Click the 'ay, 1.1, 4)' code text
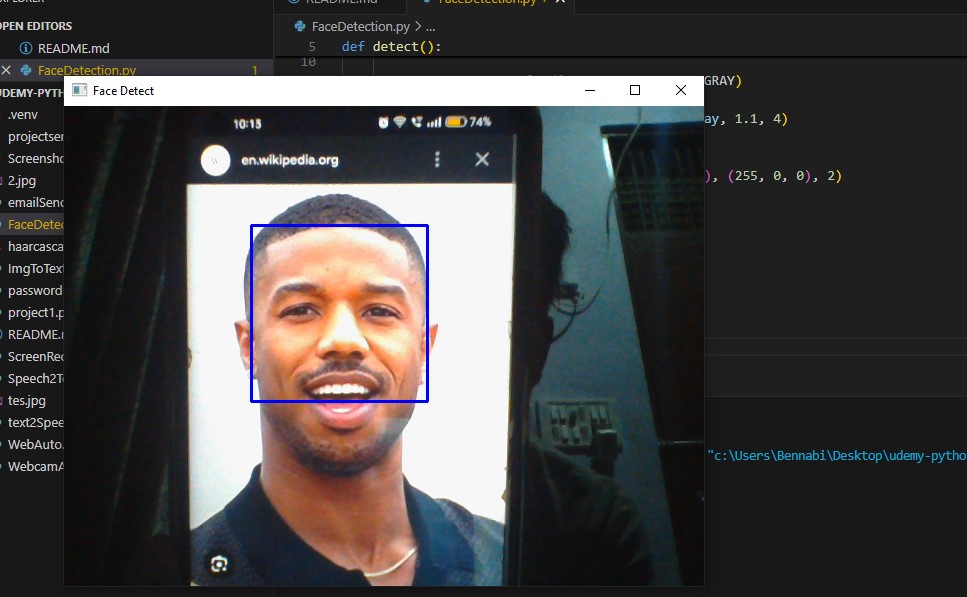Viewport: 967px width, 597px height. click(746, 119)
